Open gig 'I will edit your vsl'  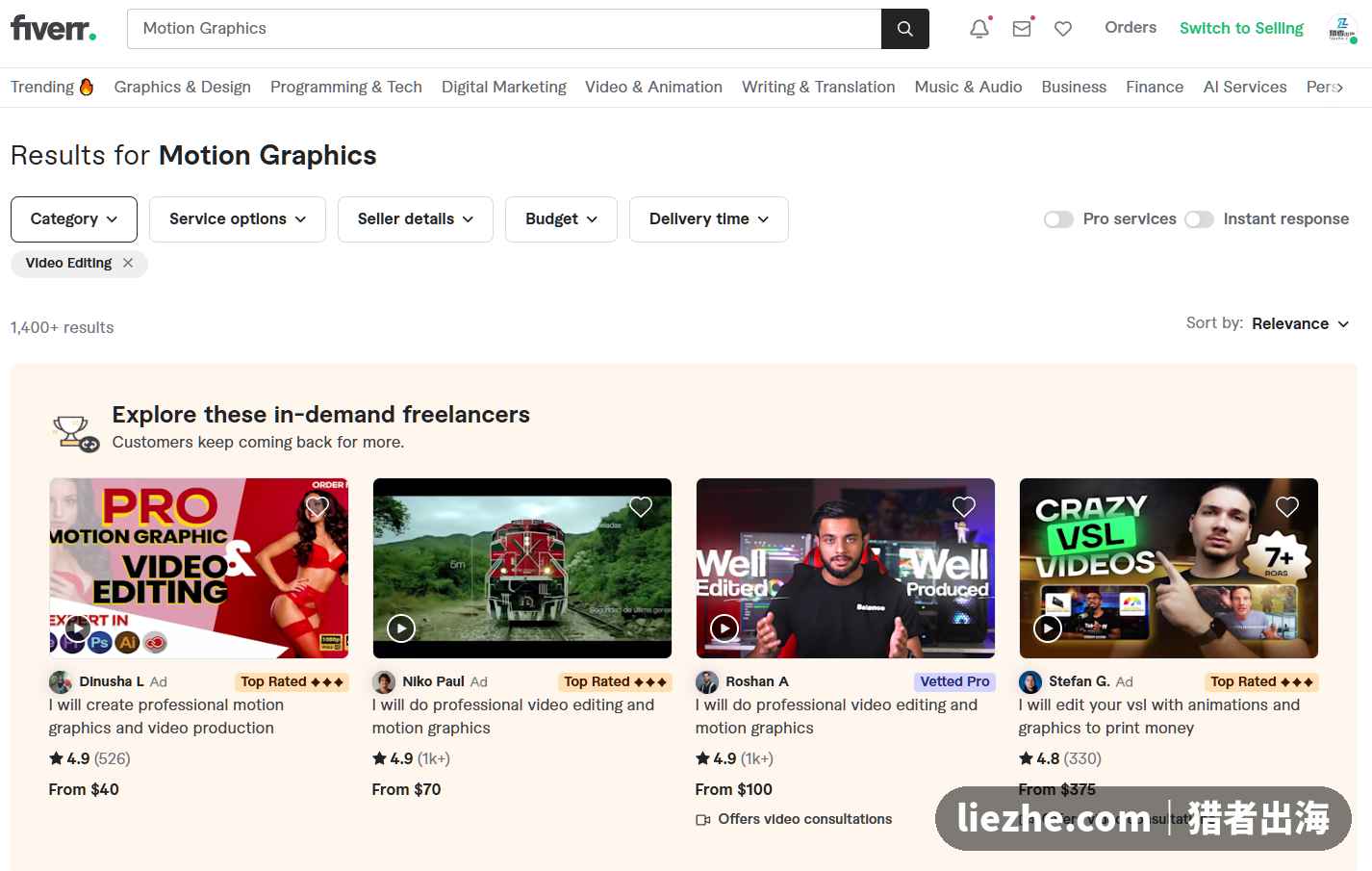click(x=1159, y=716)
